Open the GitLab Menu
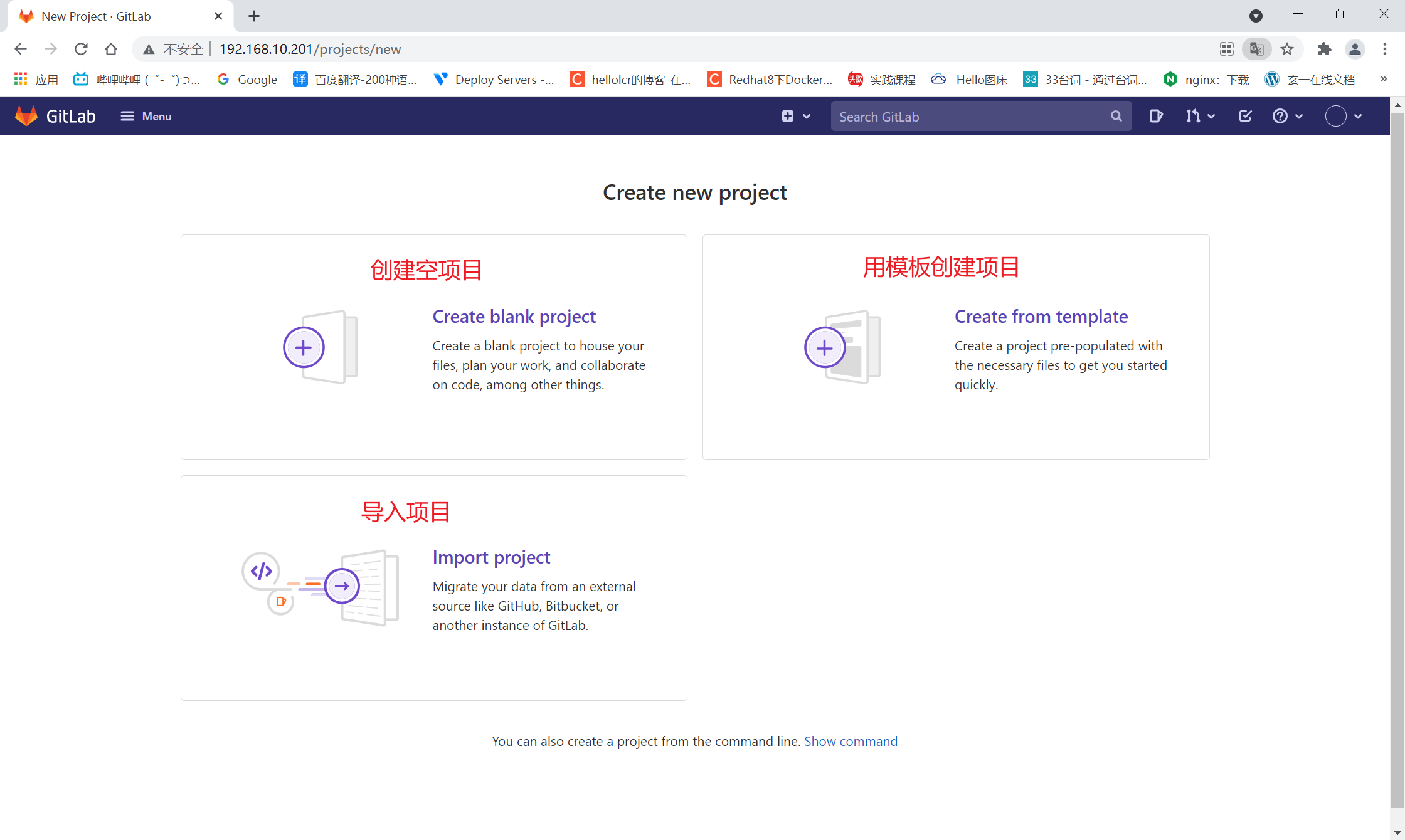Viewport: 1405px width, 840px height. coord(146,116)
